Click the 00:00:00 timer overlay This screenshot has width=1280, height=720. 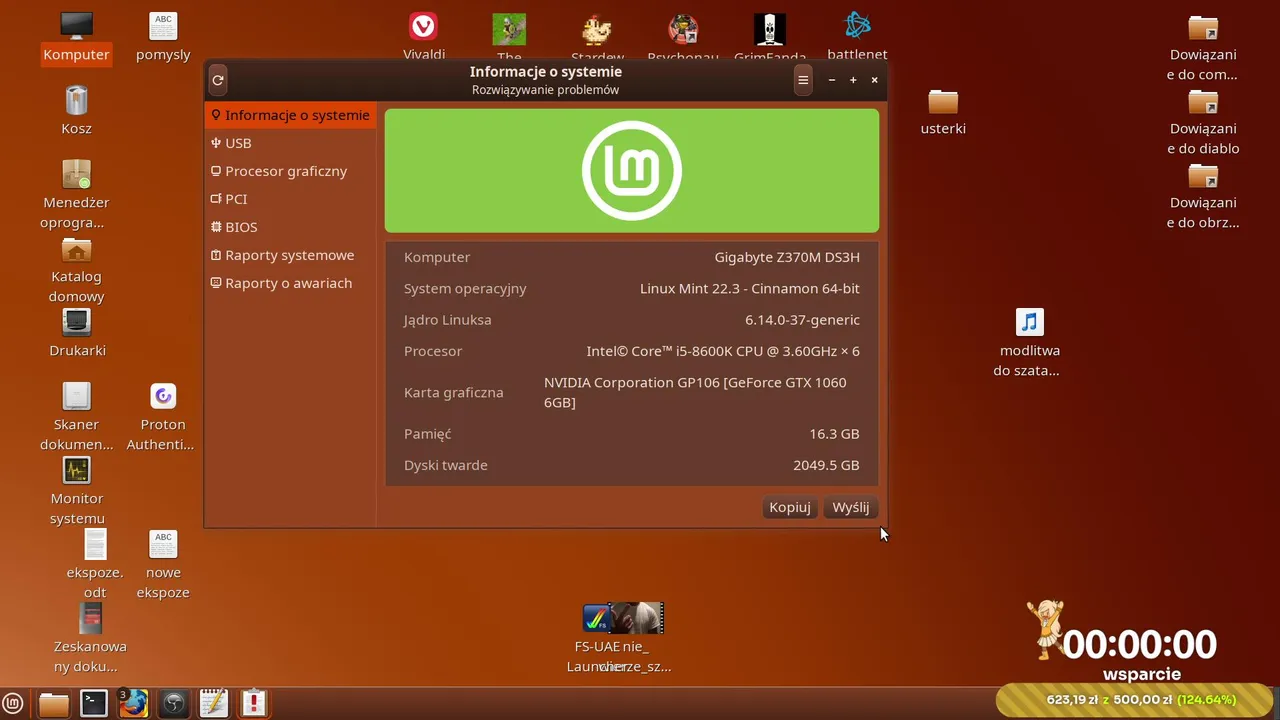tap(1139, 644)
